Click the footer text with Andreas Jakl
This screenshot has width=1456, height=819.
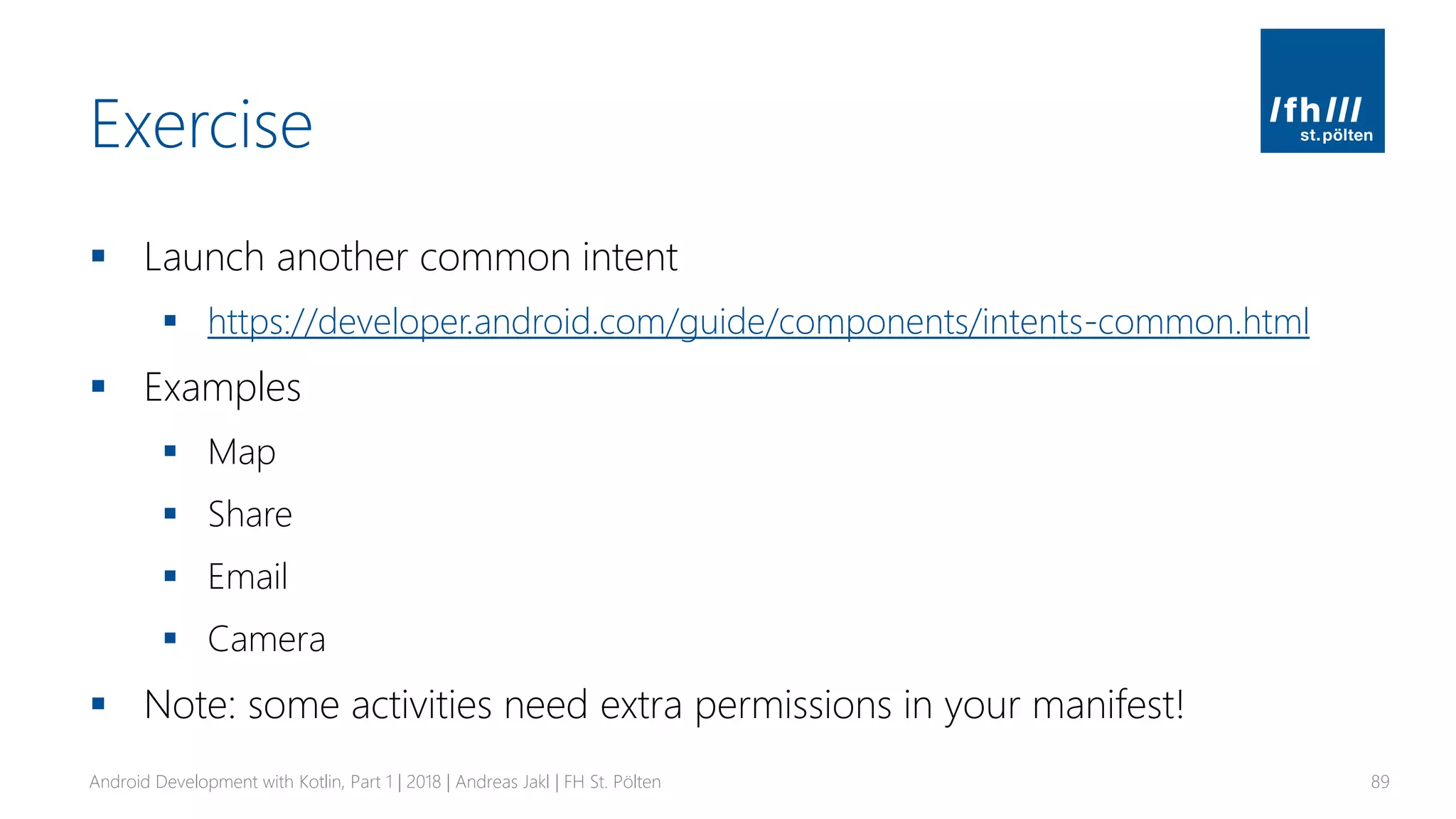click(x=375, y=782)
